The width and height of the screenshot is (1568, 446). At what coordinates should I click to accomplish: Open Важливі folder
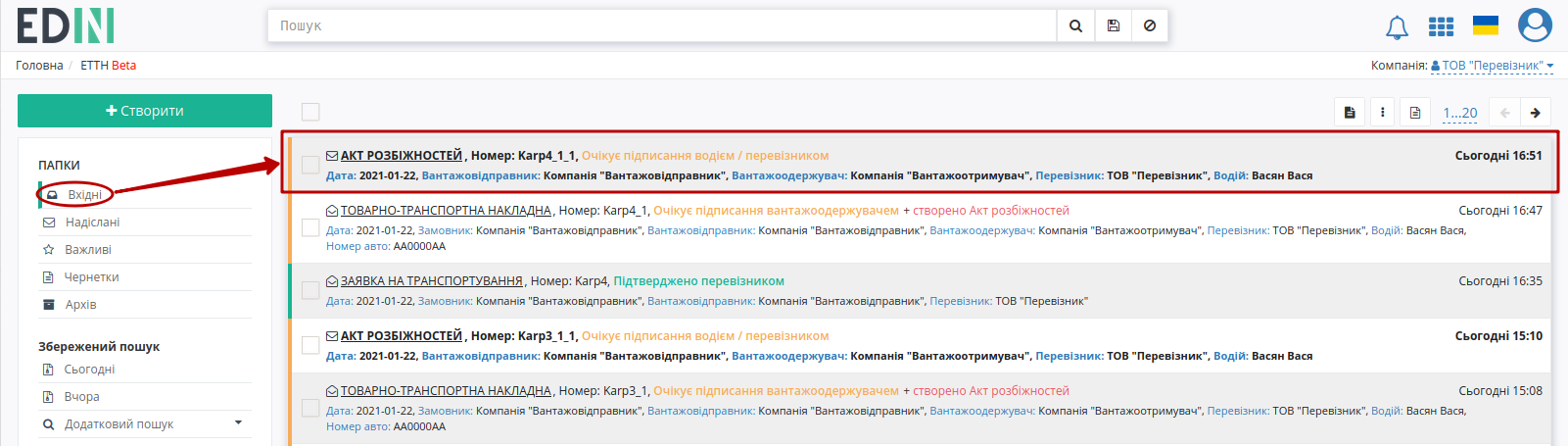[x=88, y=250]
